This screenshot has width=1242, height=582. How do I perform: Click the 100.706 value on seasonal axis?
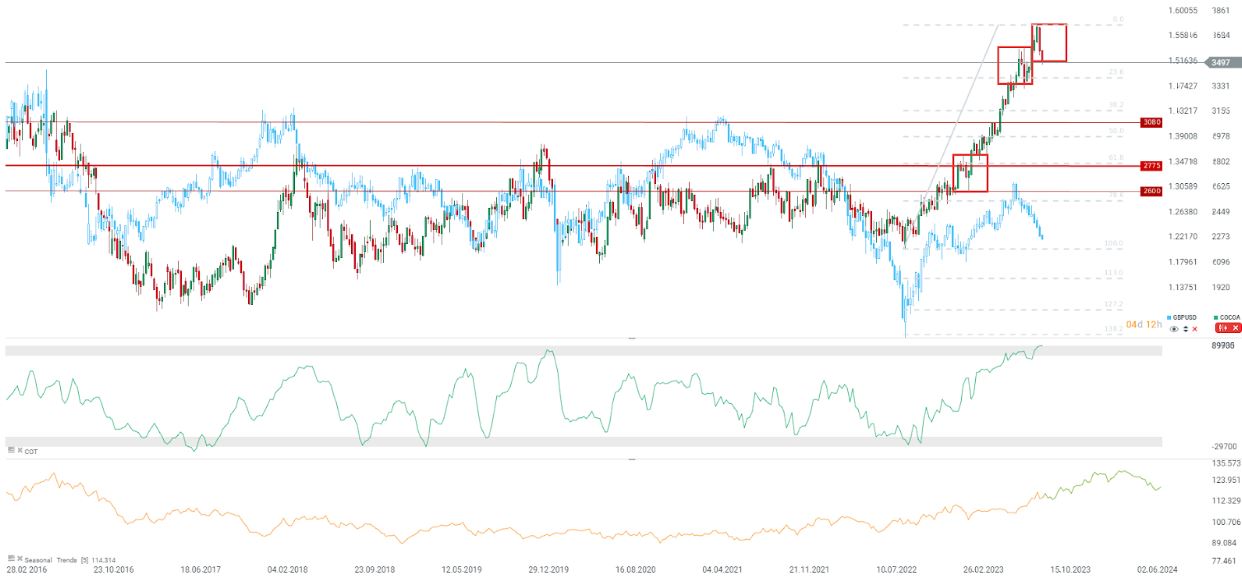point(1225,522)
